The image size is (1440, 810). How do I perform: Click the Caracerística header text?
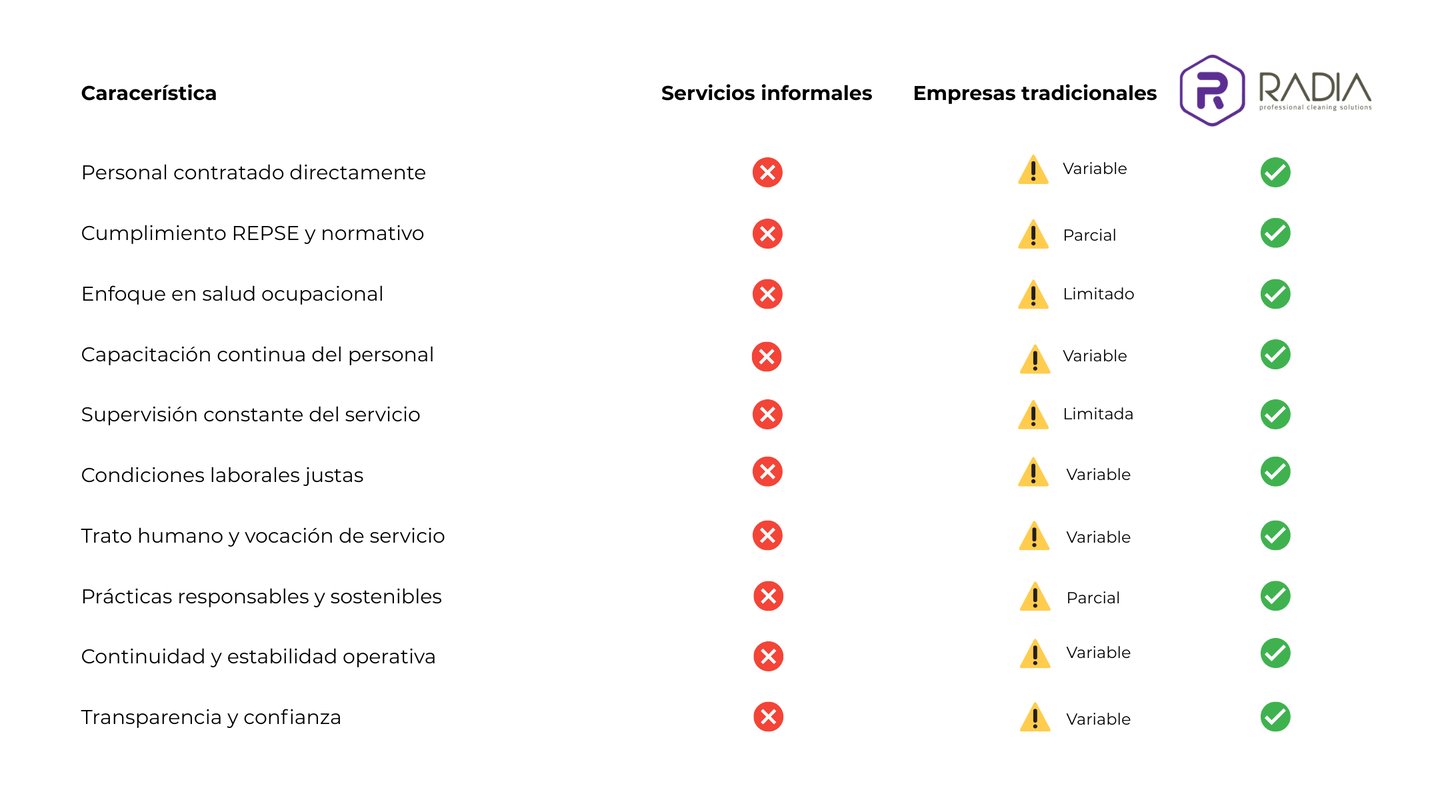(148, 93)
